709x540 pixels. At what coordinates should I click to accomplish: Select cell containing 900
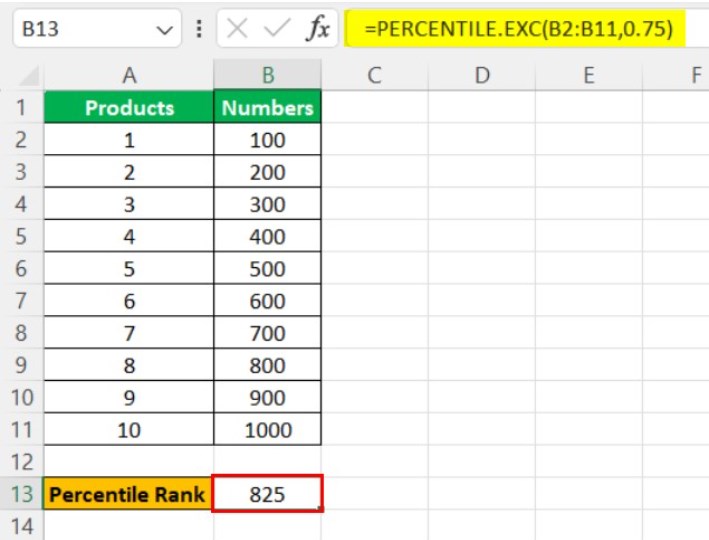coord(267,397)
